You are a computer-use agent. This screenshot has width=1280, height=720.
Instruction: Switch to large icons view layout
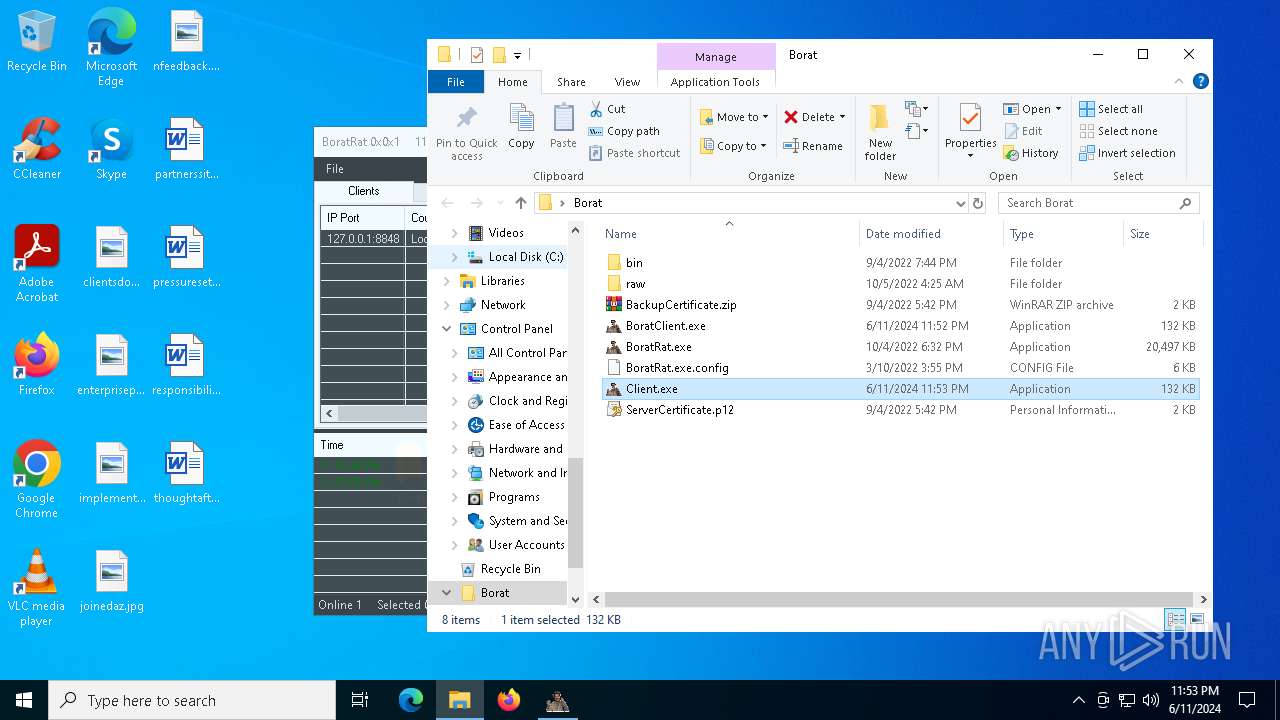tap(1197, 619)
